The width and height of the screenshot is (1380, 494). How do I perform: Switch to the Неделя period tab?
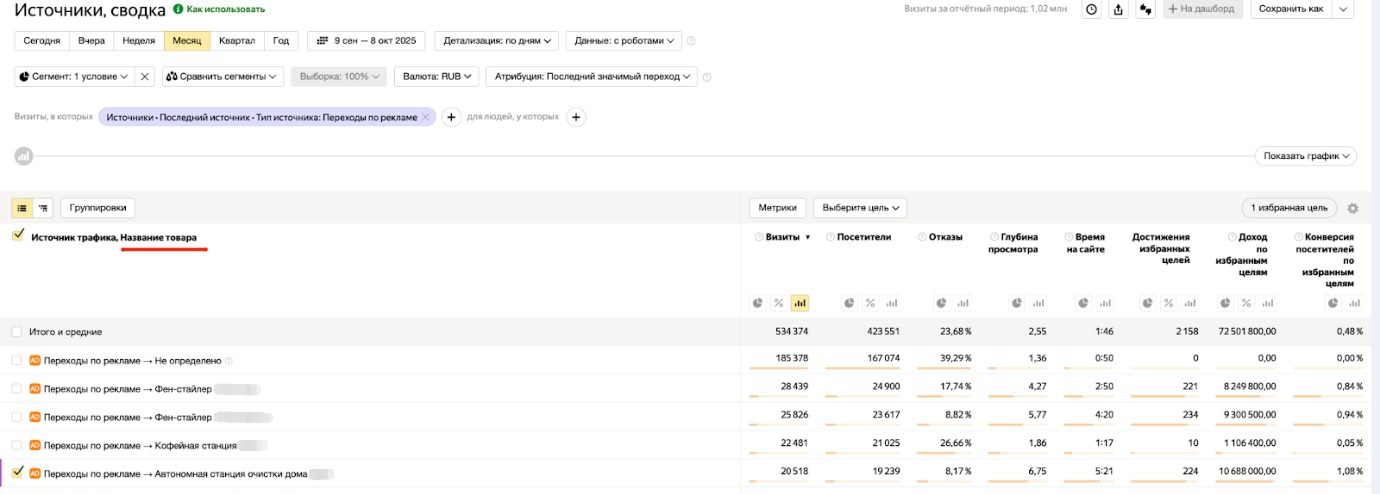138,41
